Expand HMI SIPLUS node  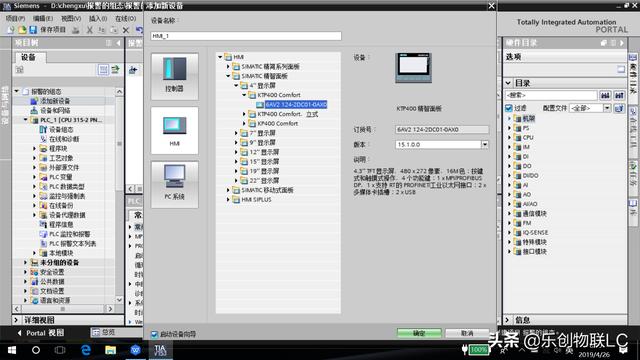coord(228,199)
